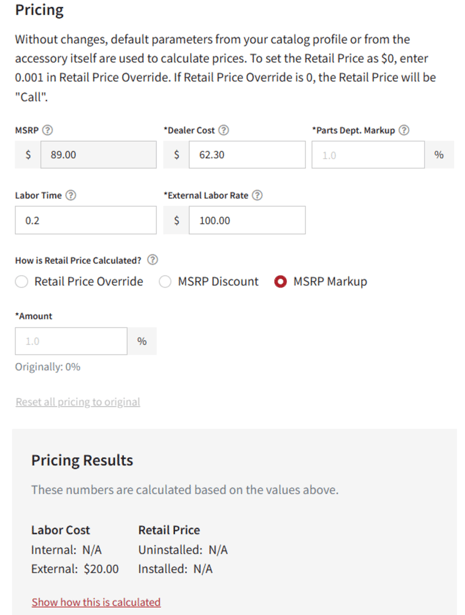Focus the Labor Time field showing 0.2
Image resolution: width=465 pixels, height=615 pixels.
pos(86,220)
